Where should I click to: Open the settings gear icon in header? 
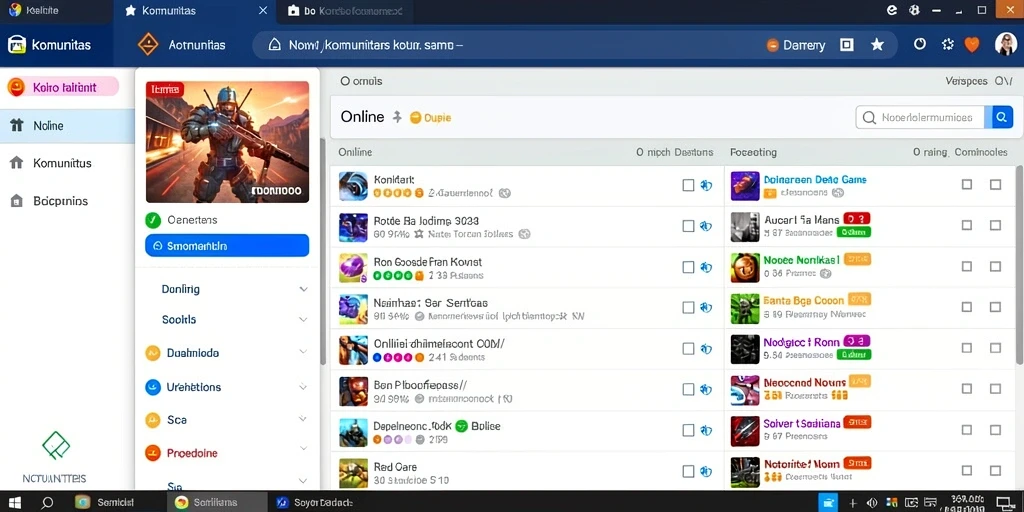[x=948, y=44]
